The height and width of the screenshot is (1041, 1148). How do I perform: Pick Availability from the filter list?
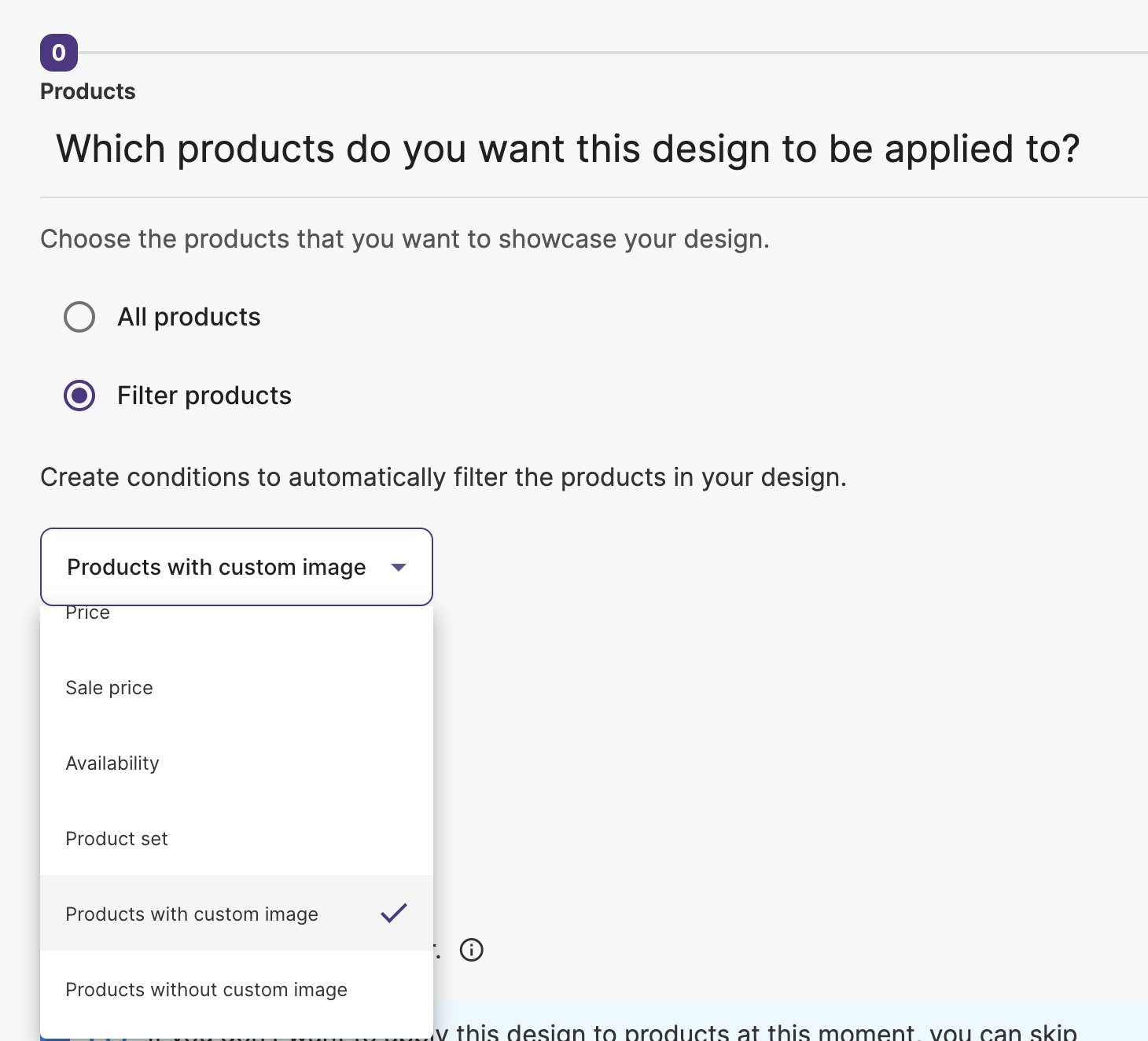(112, 763)
